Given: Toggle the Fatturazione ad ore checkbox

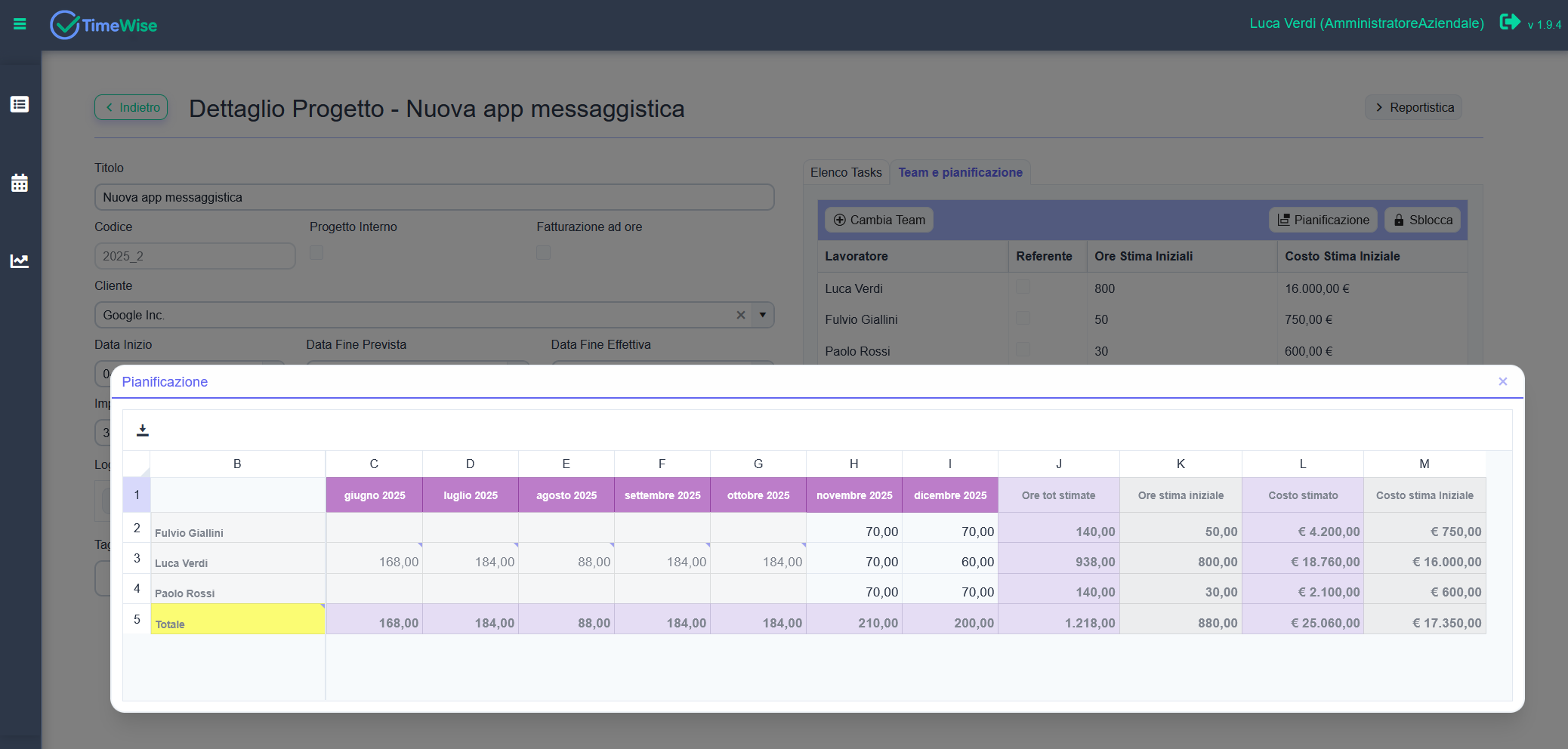Looking at the screenshot, I should pos(543,252).
